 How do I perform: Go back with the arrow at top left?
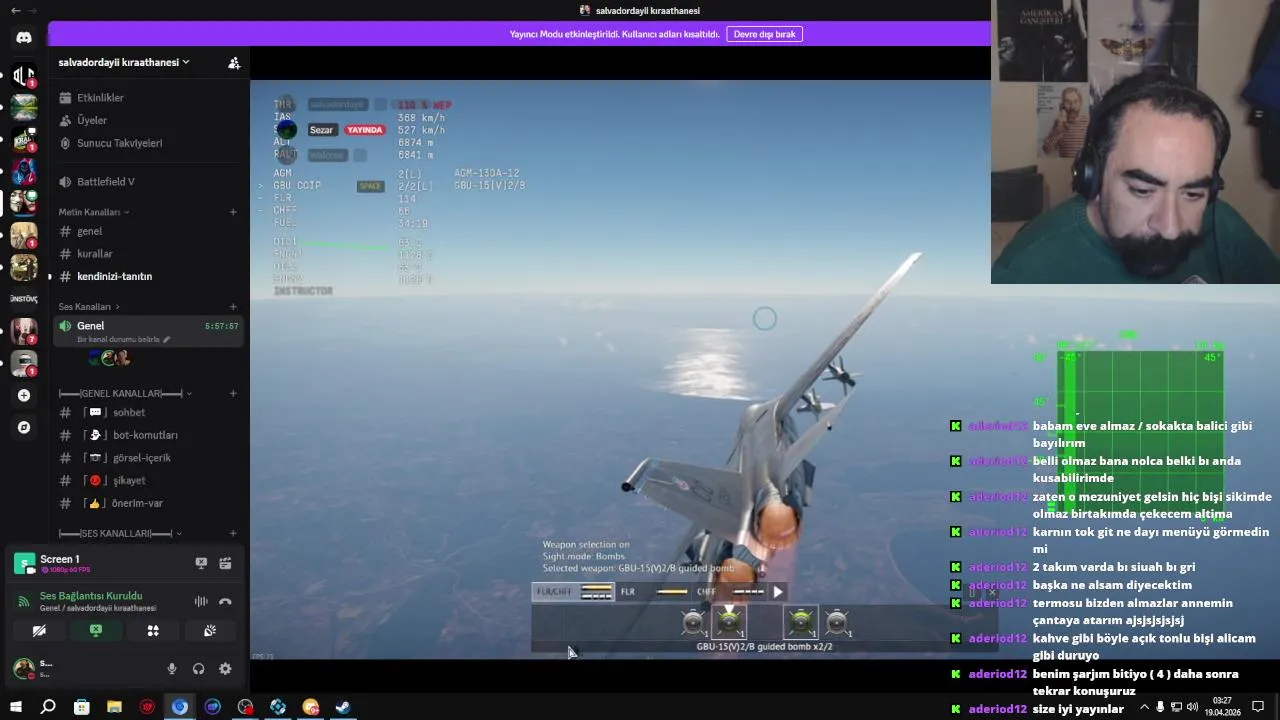coord(15,10)
